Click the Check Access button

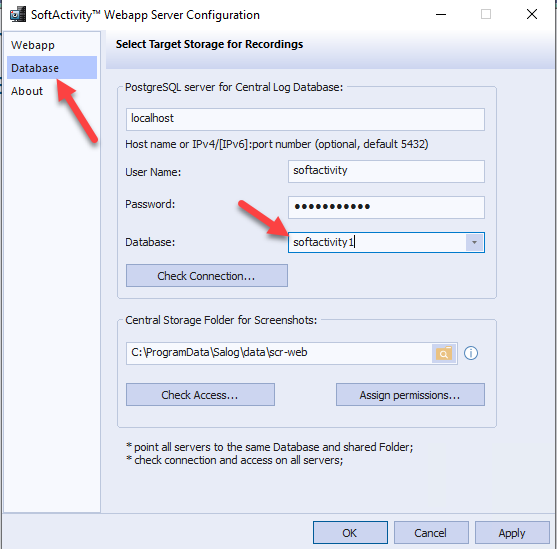tap(200, 394)
